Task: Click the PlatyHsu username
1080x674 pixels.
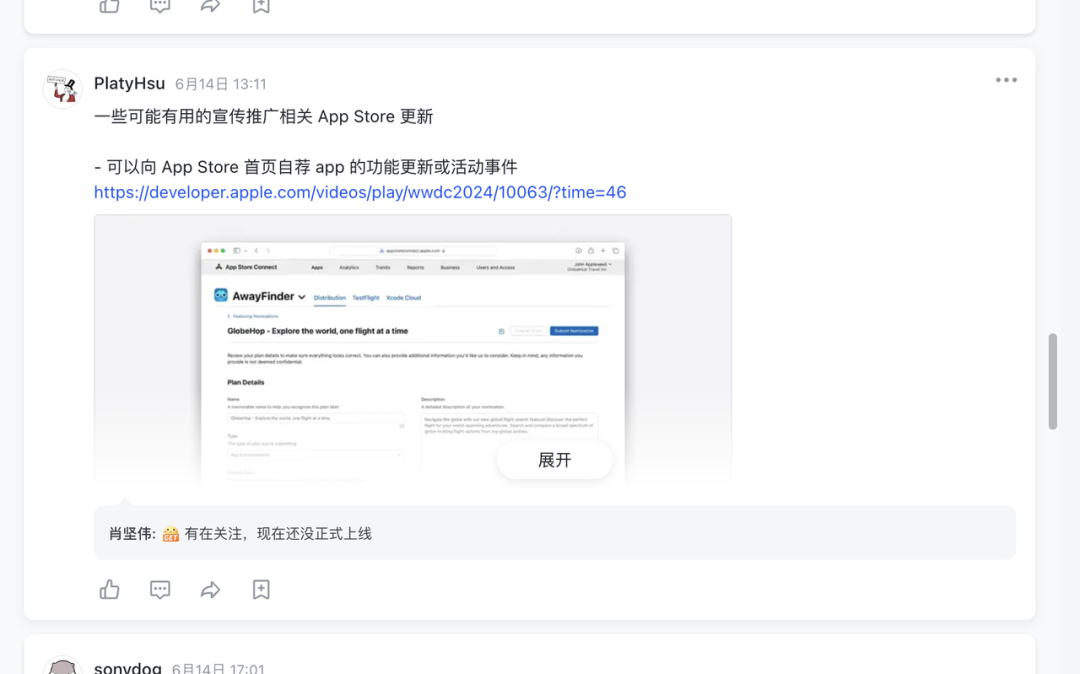Action: click(x=129, y=83)
